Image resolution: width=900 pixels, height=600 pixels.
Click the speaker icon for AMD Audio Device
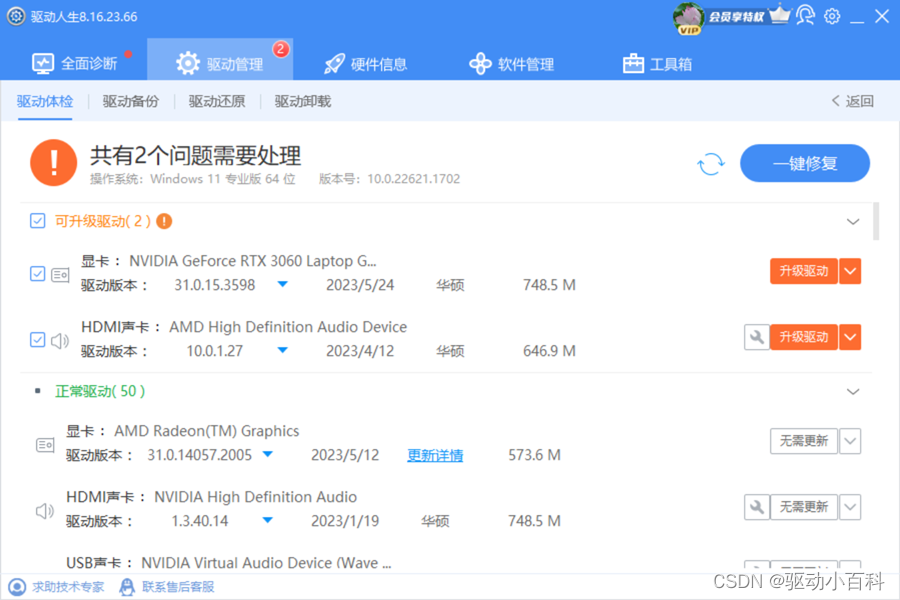click(60, 341)
